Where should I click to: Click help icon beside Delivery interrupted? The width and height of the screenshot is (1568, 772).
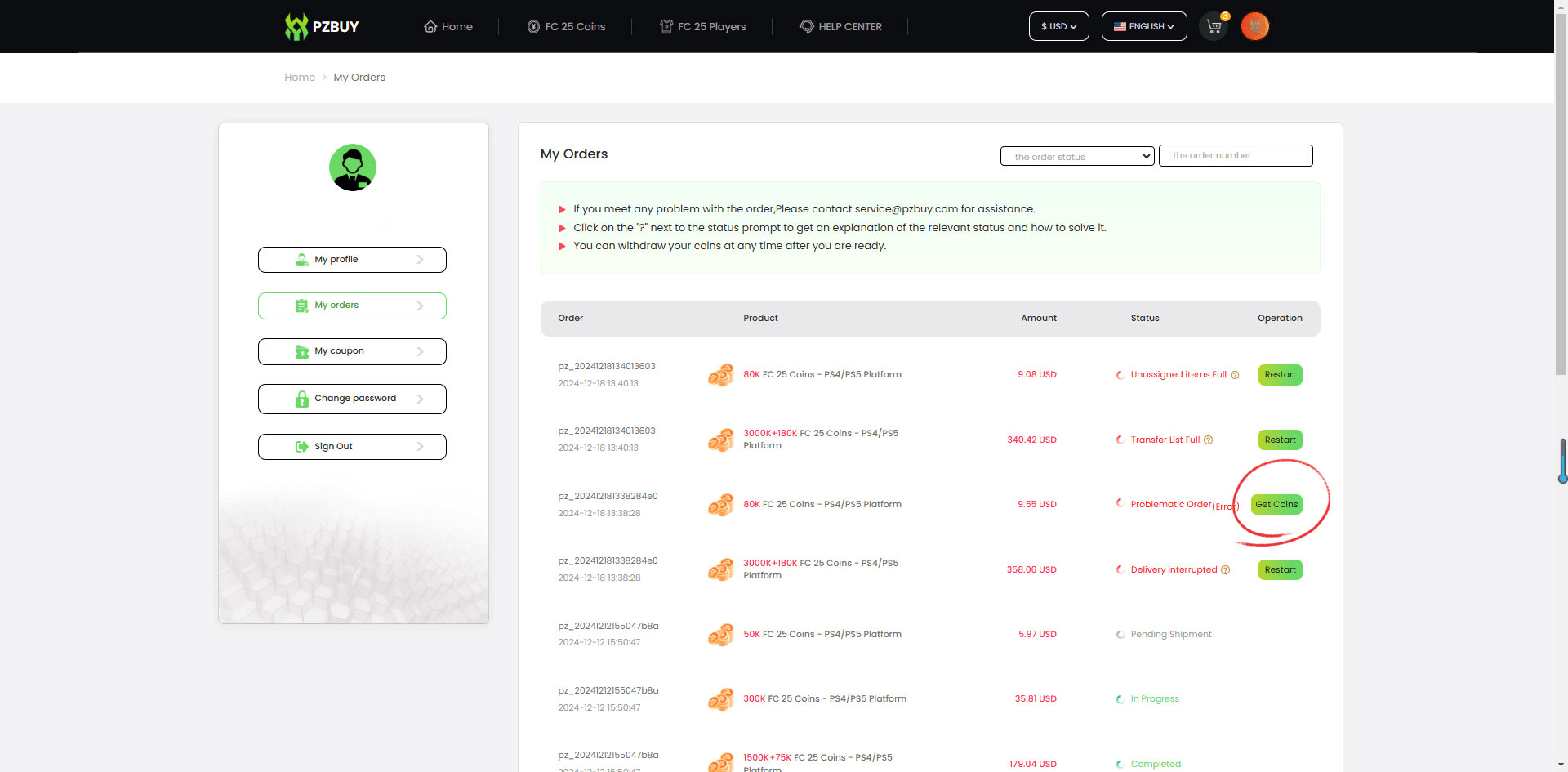coord(1225,570)
